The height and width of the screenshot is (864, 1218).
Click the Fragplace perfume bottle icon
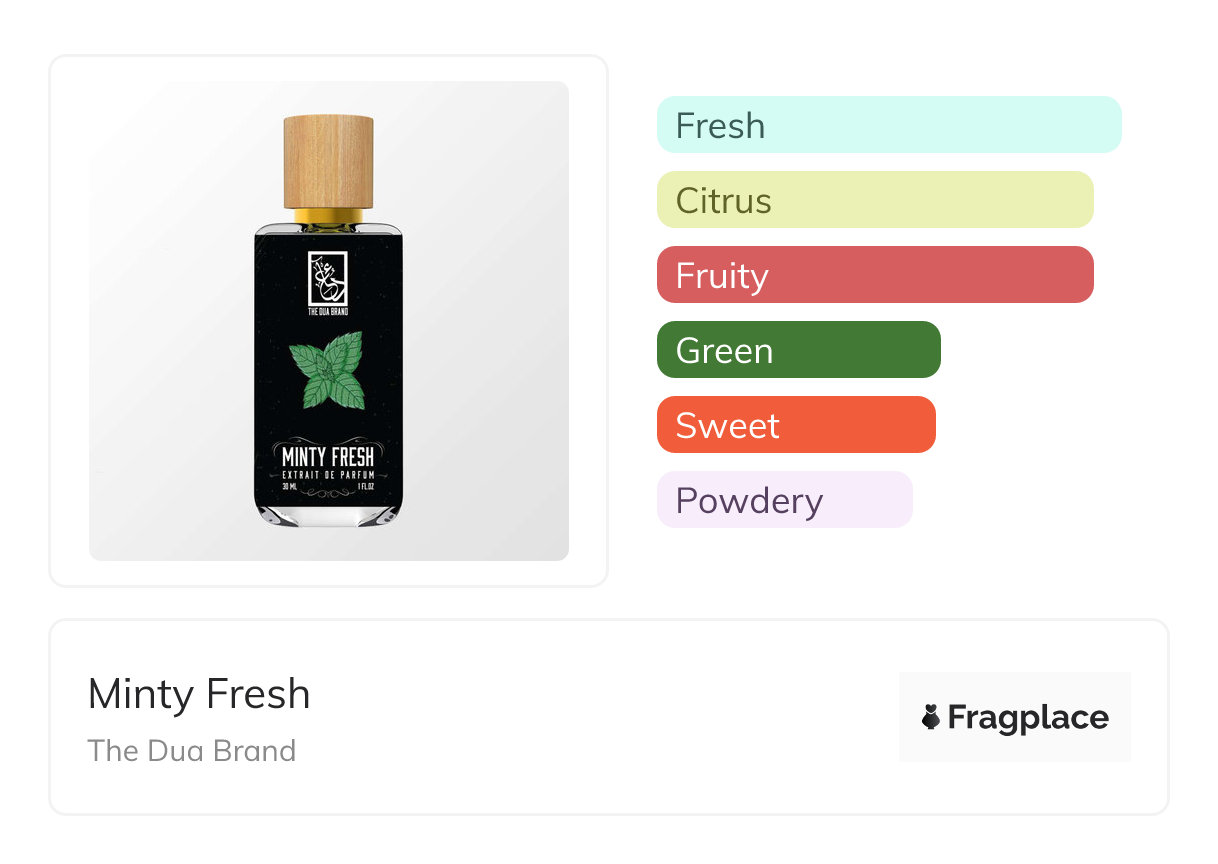(931, 717)
